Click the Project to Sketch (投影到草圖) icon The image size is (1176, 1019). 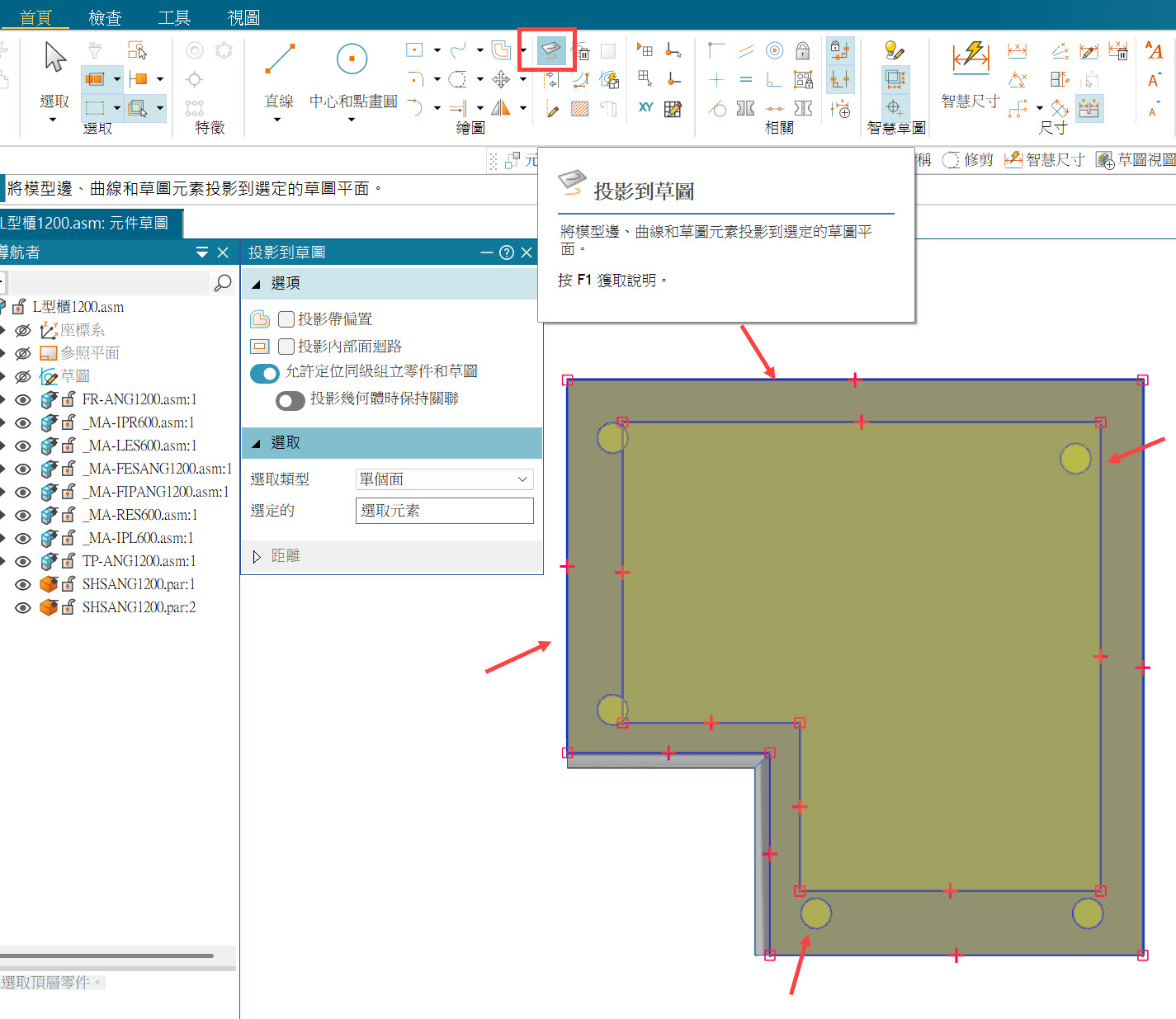tap(550, 51)
